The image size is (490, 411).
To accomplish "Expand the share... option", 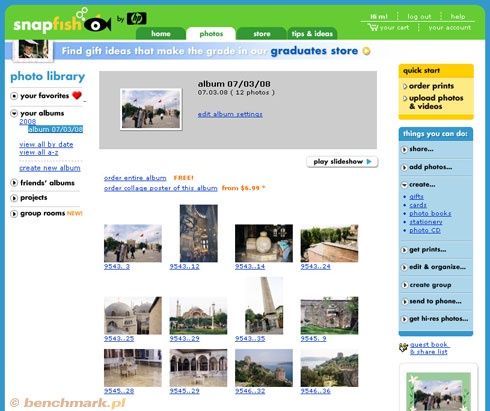I will tap(404, 149).
